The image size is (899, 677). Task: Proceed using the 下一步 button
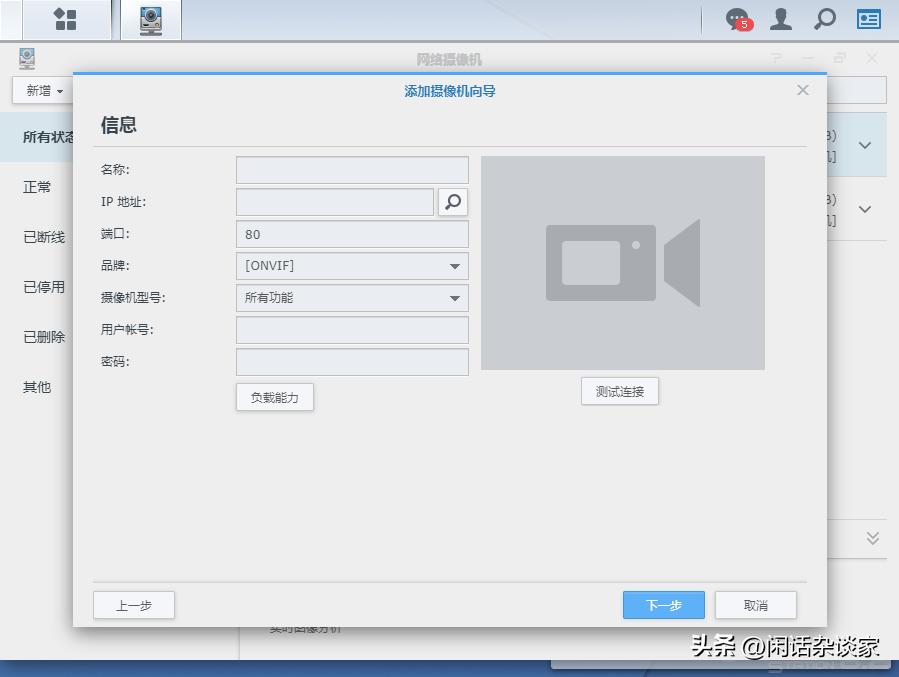tap(663, 605)
